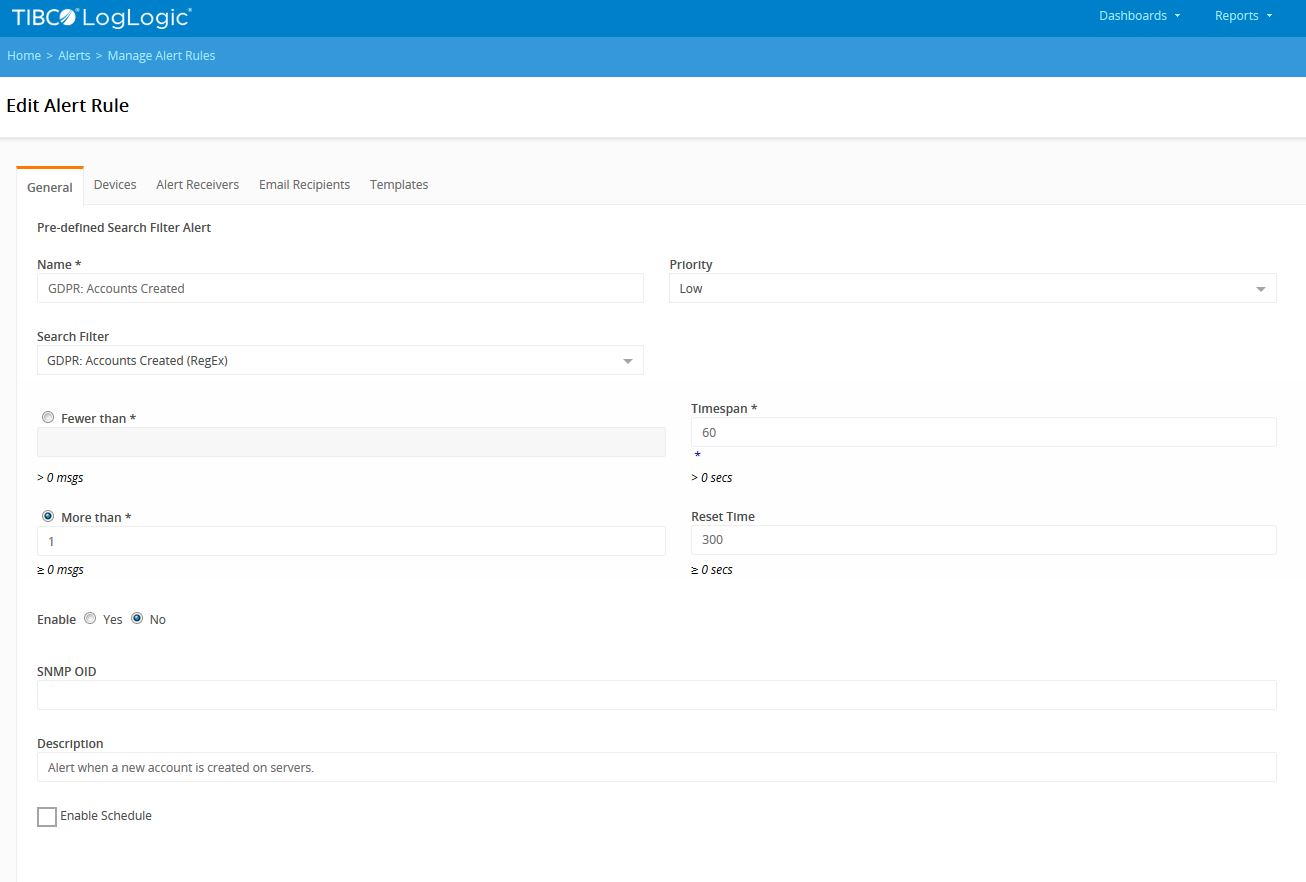The width and height of the screenshot is (1306, 882).
Task: Edit the Description field
Action: pyautogui.click(x=656, y=767)
